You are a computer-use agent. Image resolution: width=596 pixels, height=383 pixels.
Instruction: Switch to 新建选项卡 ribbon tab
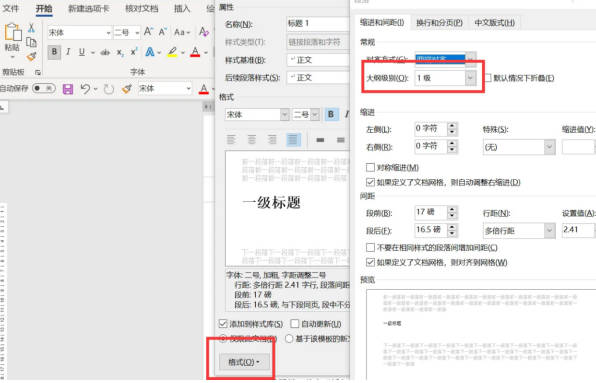click(89, 8)
